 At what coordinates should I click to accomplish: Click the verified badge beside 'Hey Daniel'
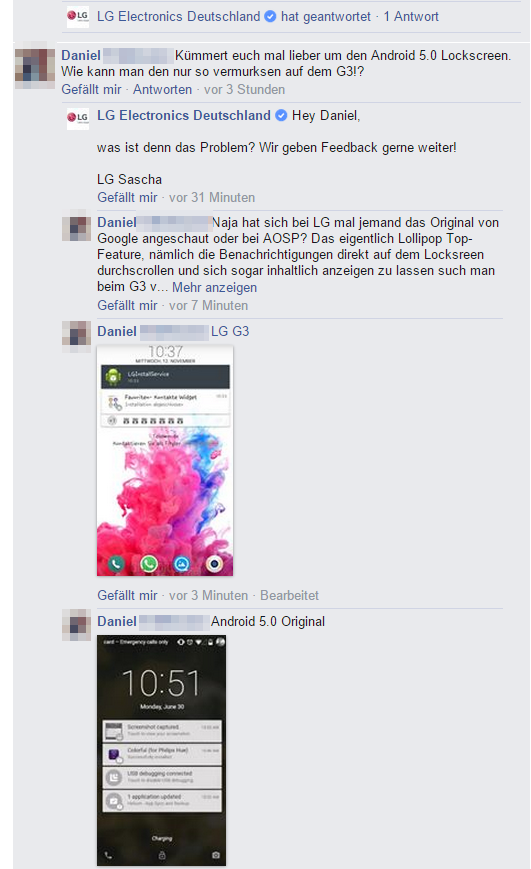coord(282,115)
